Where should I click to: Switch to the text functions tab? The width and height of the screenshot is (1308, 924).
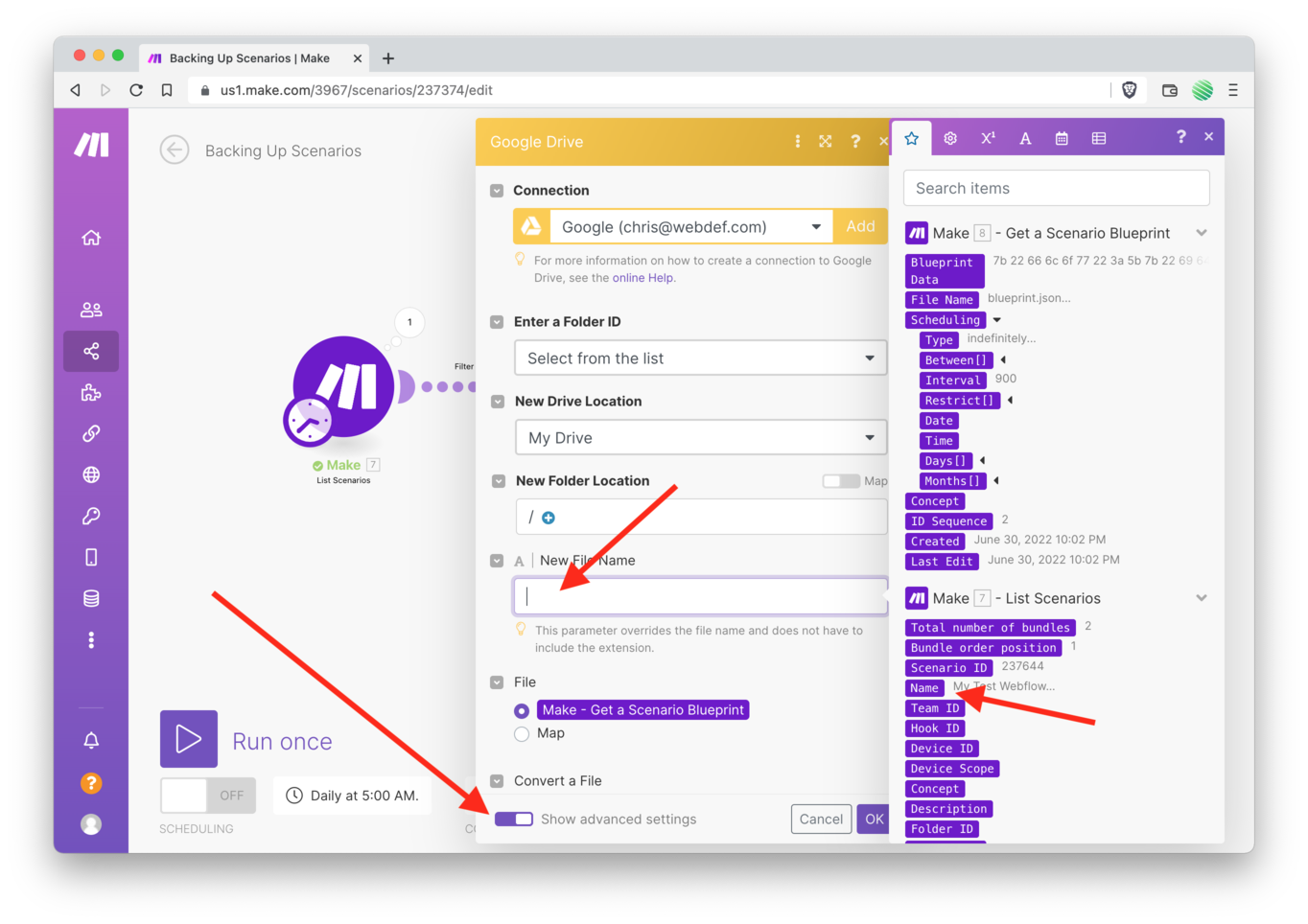coord(1025,138)
